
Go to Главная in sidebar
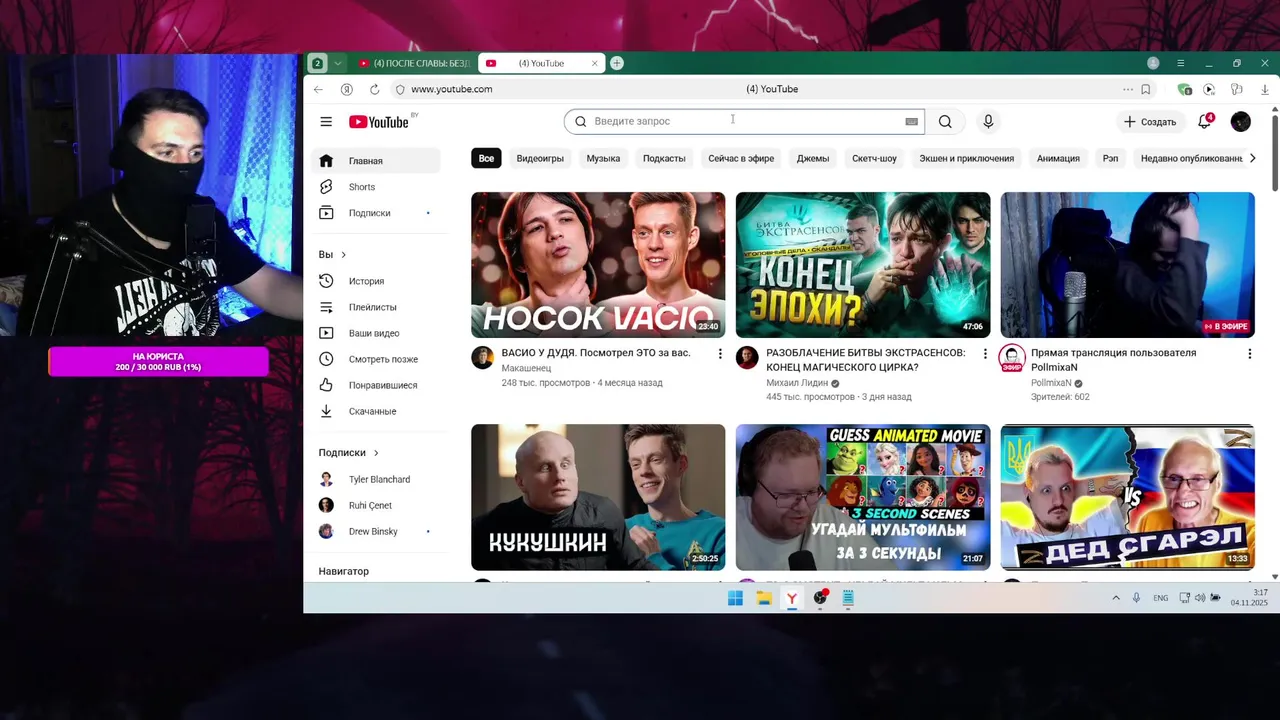(376, 161)
